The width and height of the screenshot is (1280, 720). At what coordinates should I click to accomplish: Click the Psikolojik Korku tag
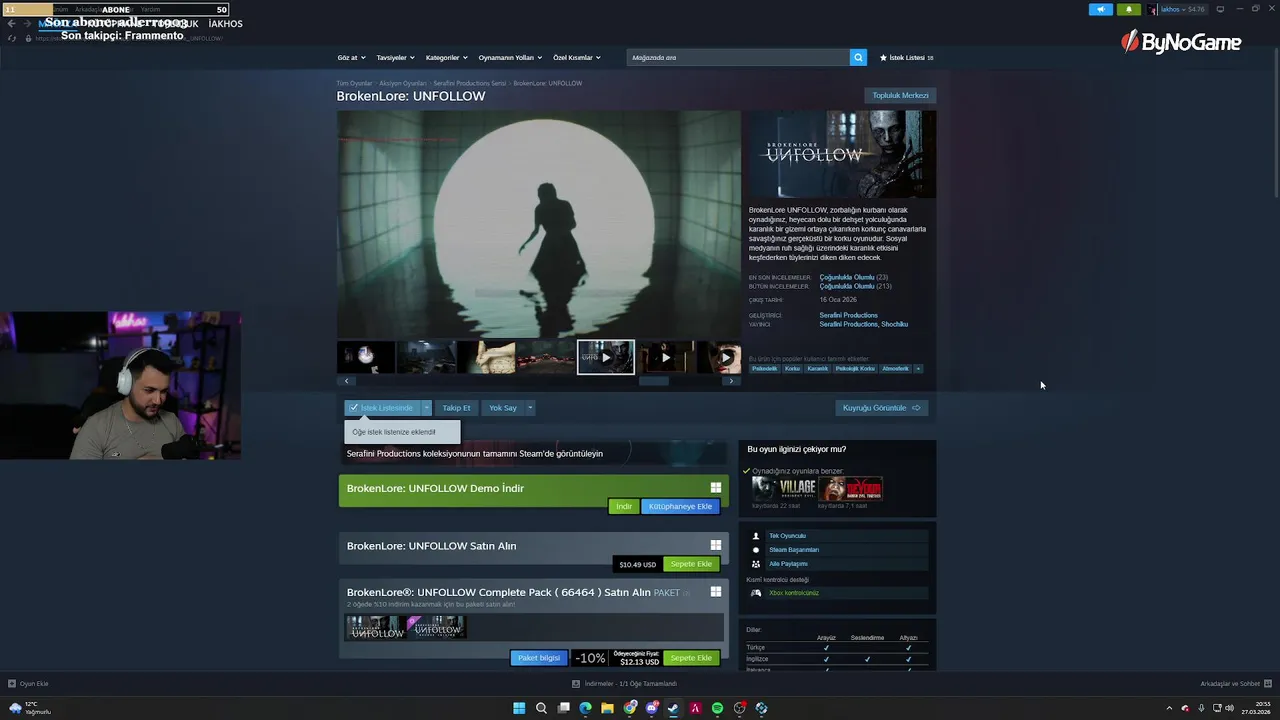coord(855,368)
